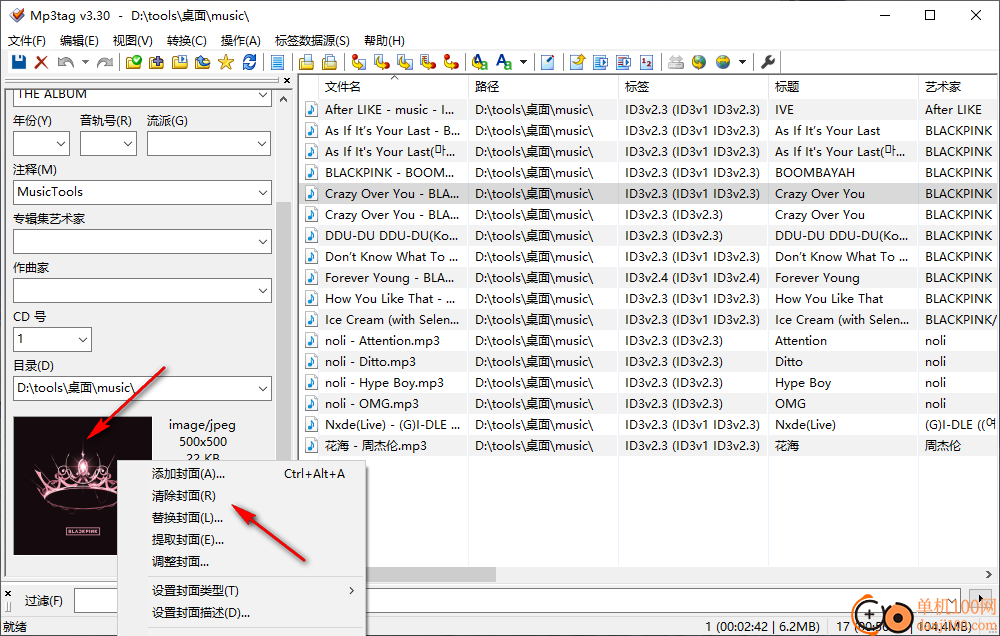Click the Change directory folder icon with checkmark
The width and height of the screenshot is (1000, 636).
coord(133,62)
